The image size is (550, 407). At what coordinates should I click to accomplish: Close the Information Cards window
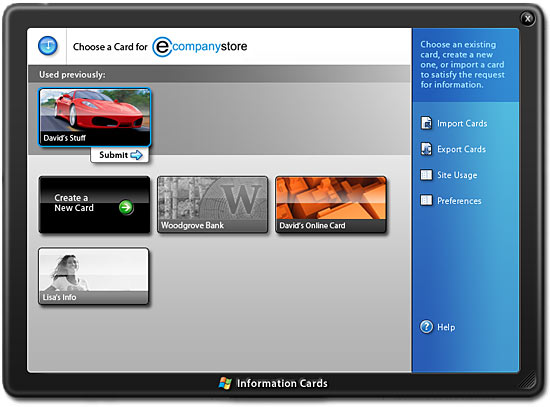(x=527, y=19)
